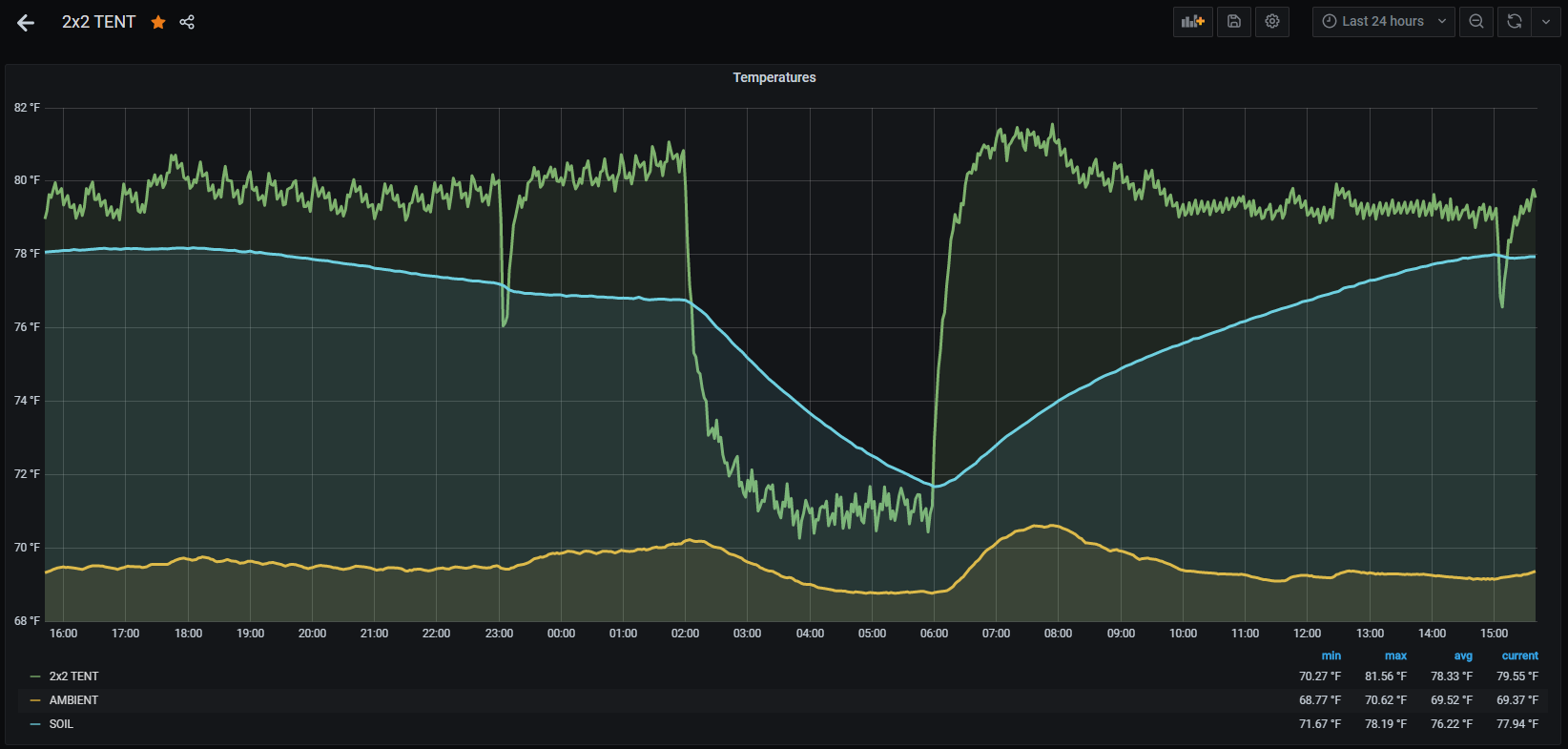Viewport: 1568px width, 749px height.
Task: Click the SOIL min value 71.67 °F
Action: [1320, 724]
